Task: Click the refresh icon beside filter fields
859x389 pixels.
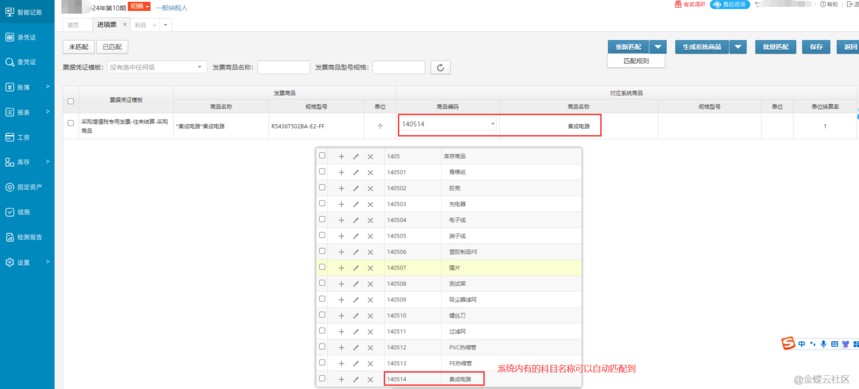Action: click(x=440, y=67)
